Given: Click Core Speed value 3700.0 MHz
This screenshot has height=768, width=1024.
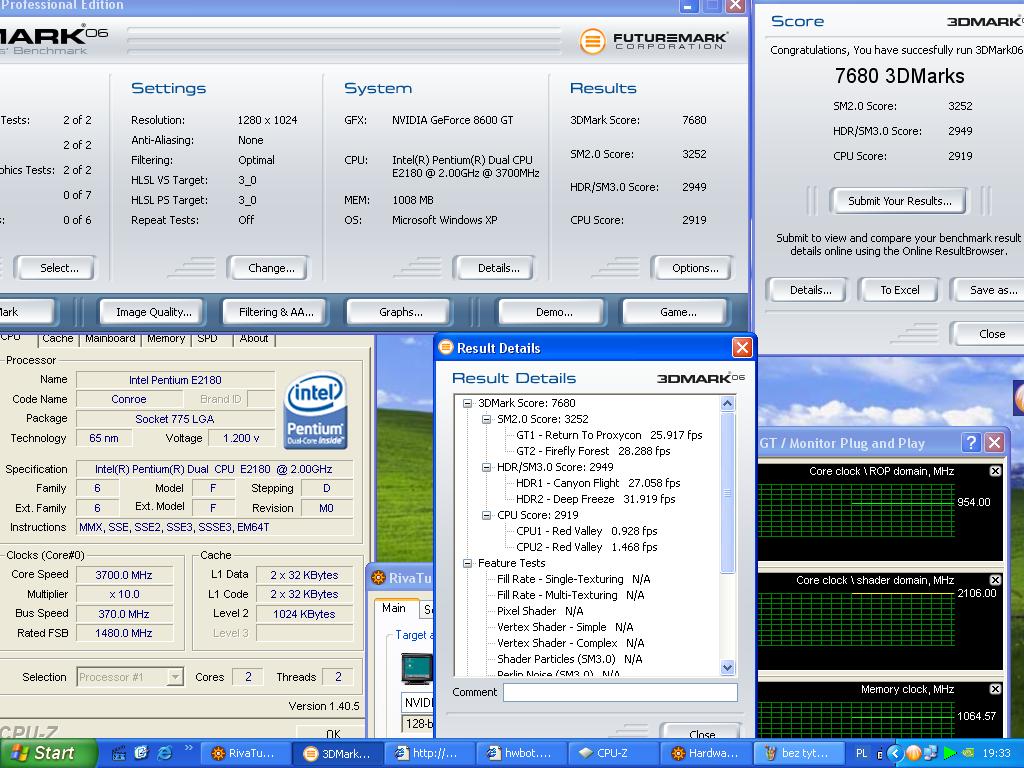Looking at the screenshot, I should (x=124, y=575).
